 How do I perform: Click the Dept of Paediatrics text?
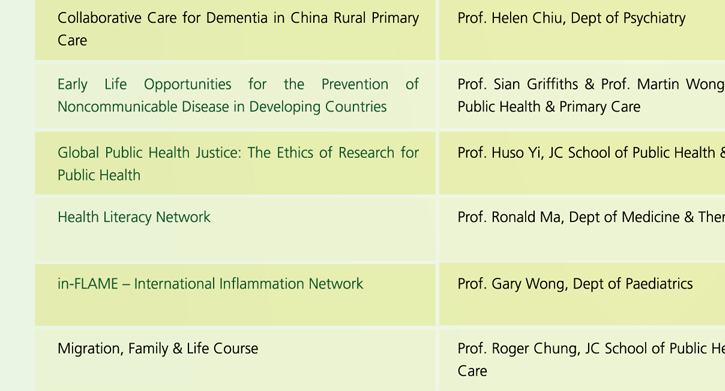tap(633, 283)
